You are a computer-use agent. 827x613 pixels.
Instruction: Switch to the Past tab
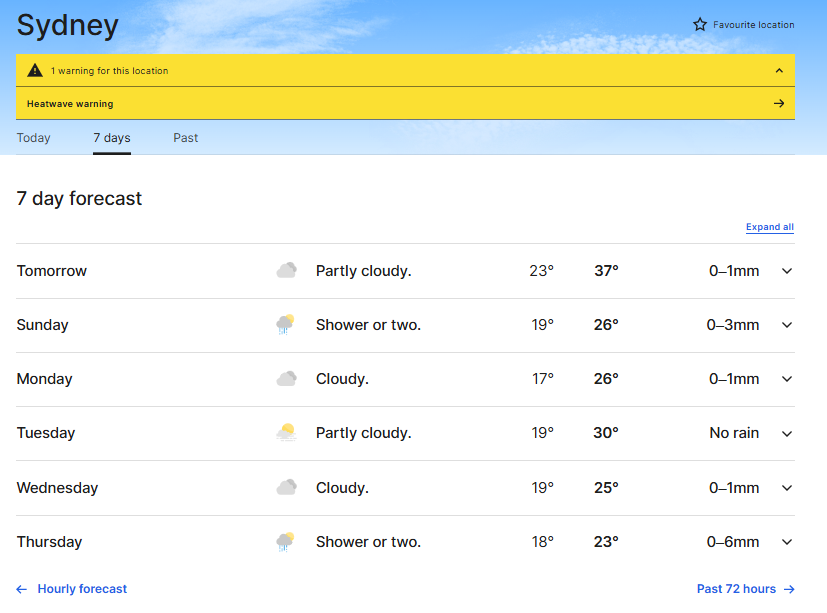pos(185,138)
